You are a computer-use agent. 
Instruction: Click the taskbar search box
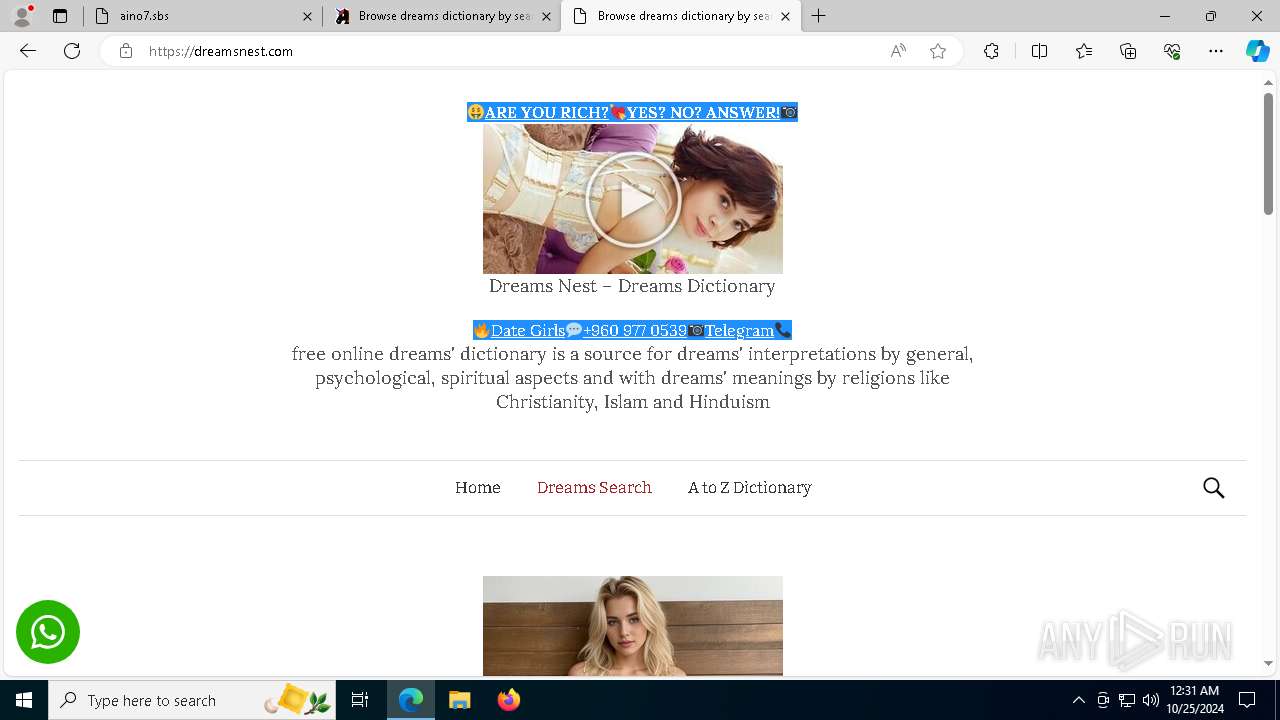[x=192, y=700]
